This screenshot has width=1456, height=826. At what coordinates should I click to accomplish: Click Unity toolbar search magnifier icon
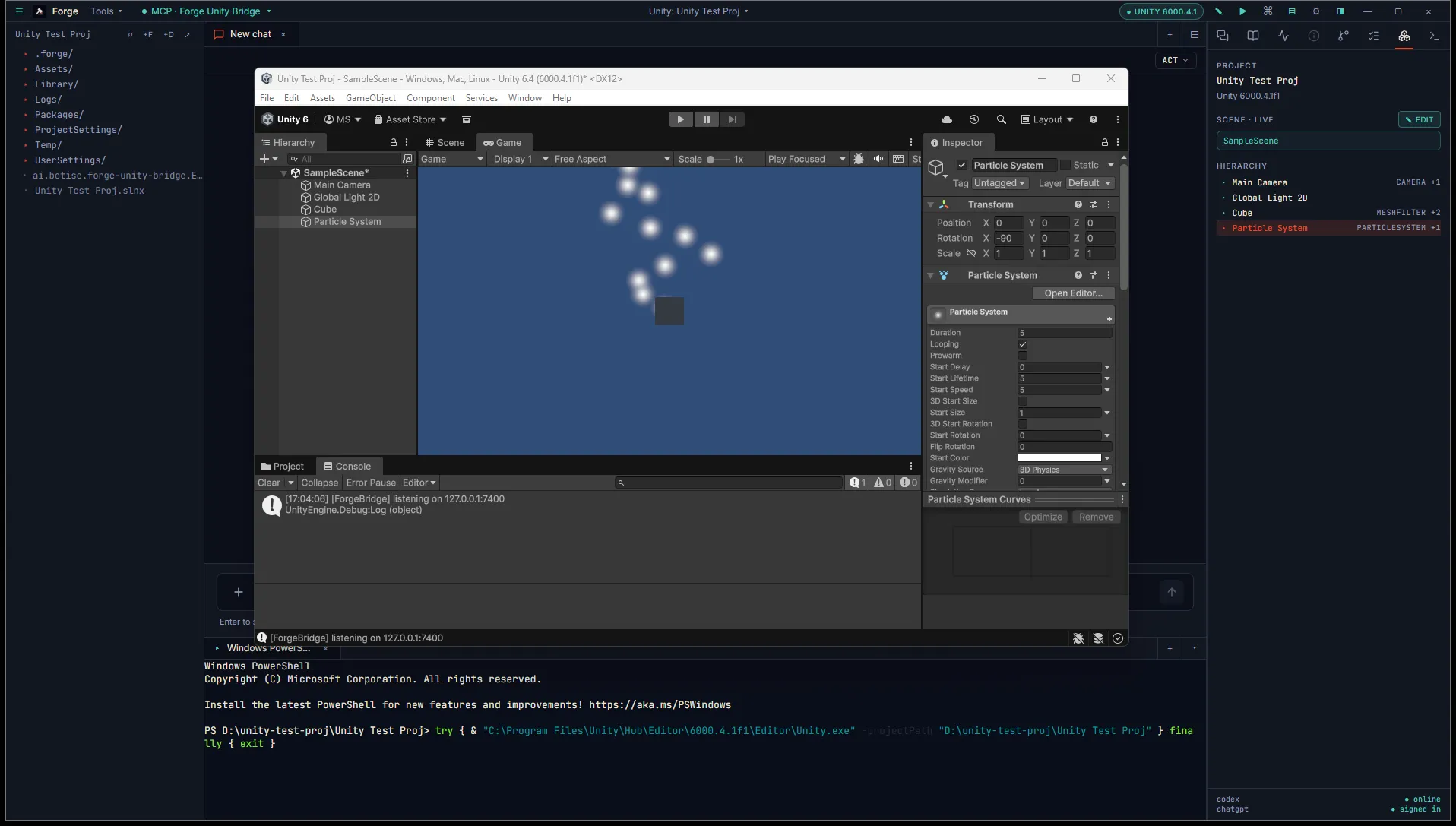point(1001,119)
